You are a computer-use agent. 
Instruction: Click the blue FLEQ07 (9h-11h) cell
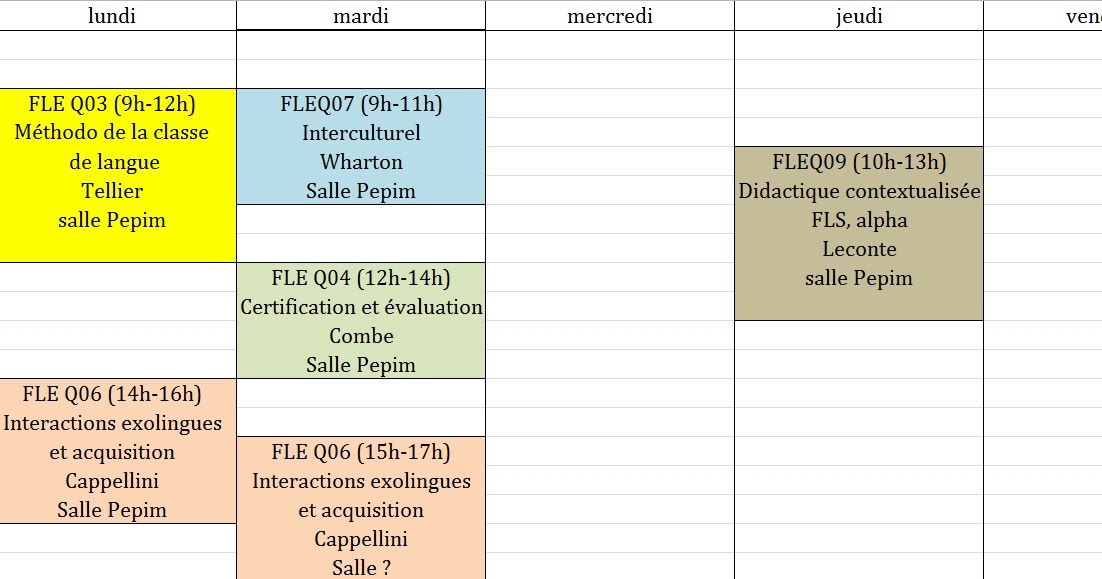click(x=361, y=103)
